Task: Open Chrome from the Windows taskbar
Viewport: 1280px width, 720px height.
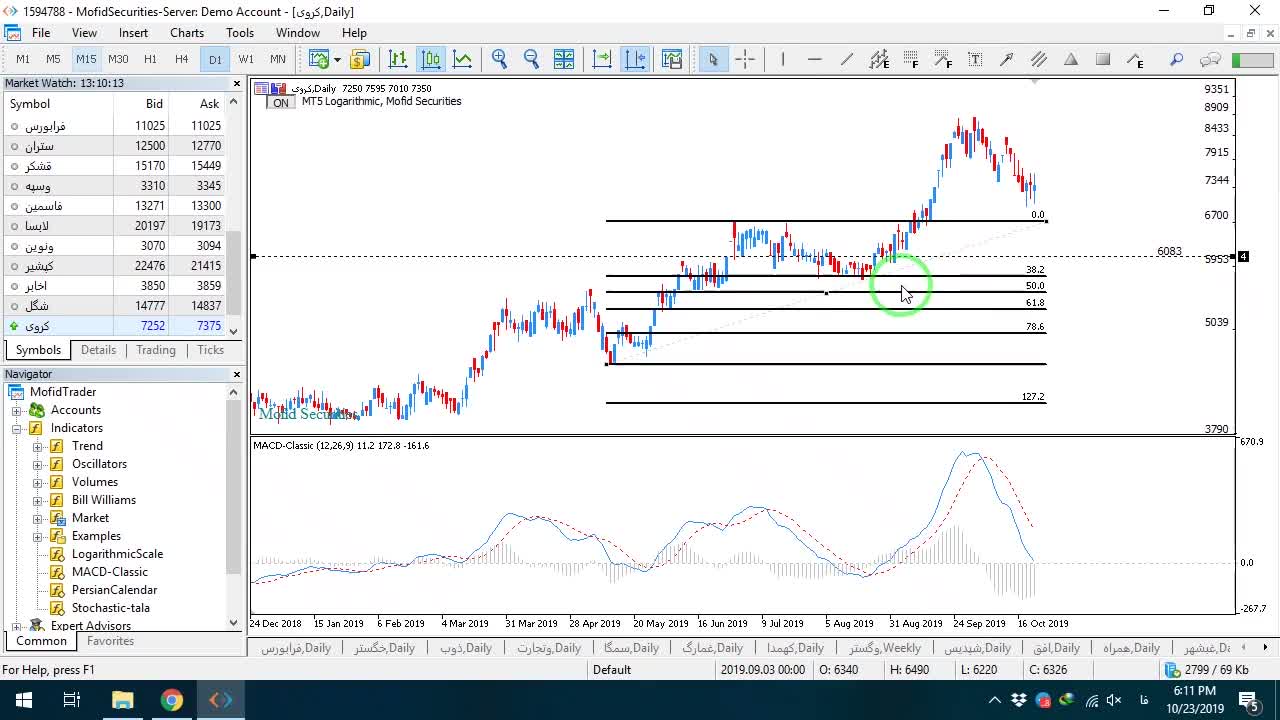Action: 172,700
